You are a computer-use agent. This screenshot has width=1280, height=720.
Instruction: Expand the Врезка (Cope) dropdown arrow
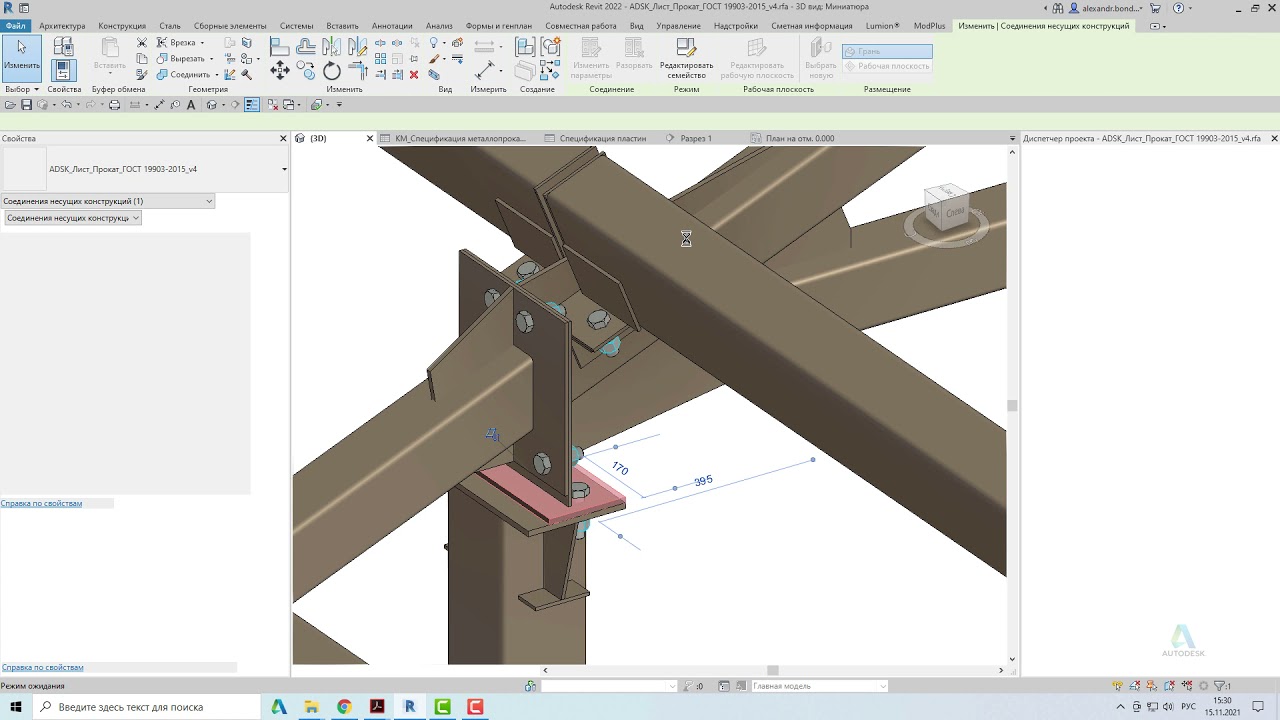(202, 43)
